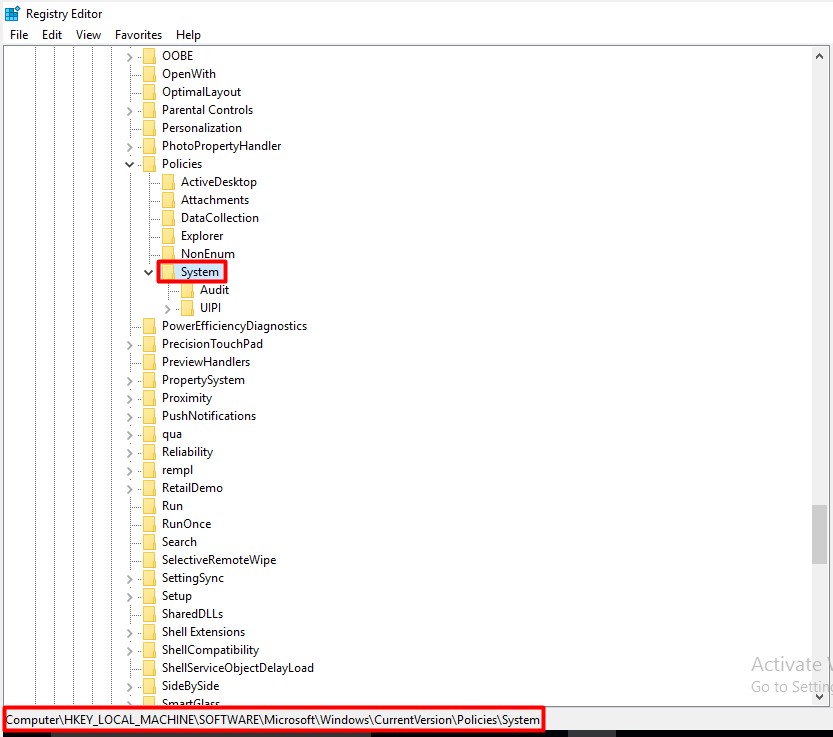This screenshot has height=737, width=833.
Task: Click the qua folder icon
Action: [x=150, y=434]
